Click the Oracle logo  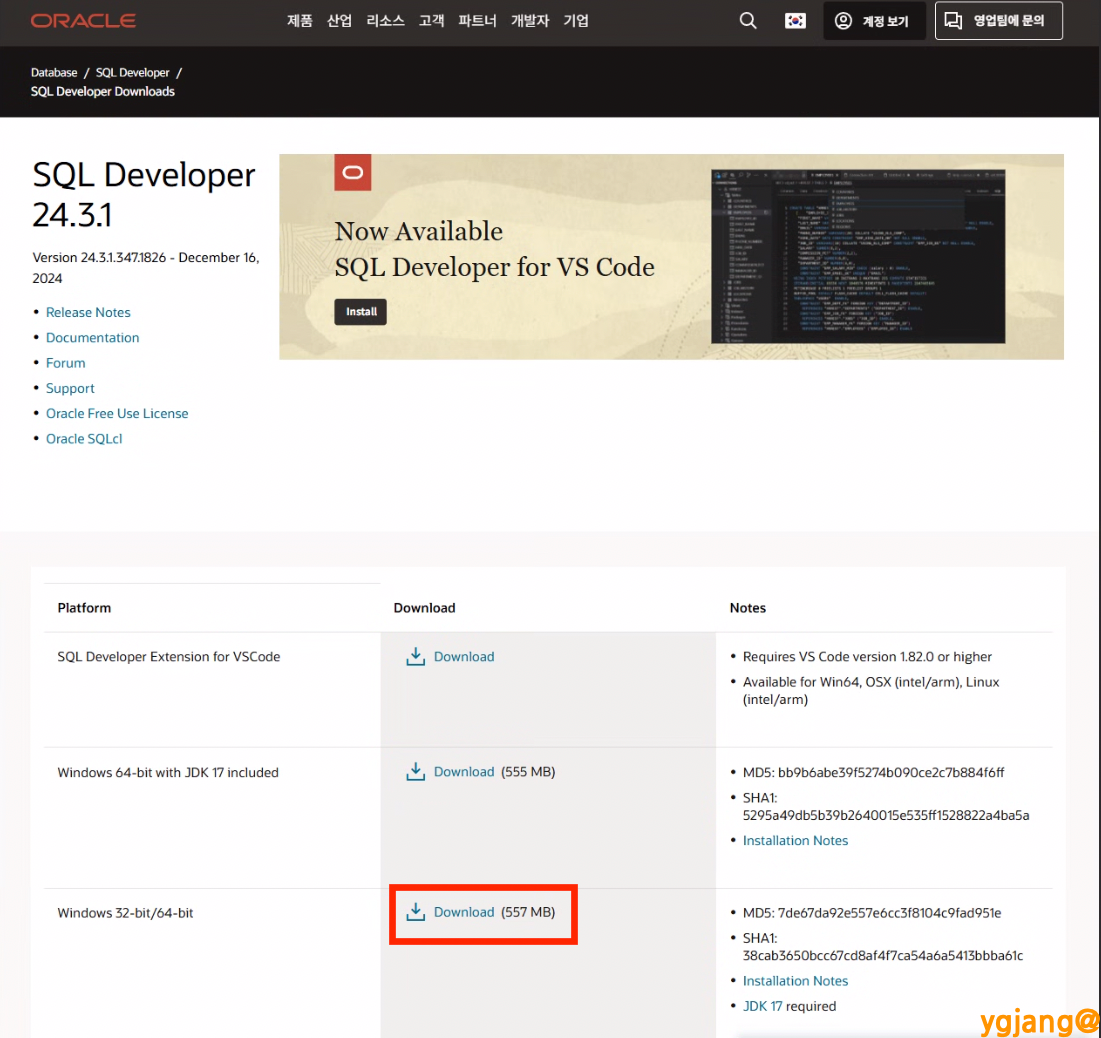coord(83,21)
